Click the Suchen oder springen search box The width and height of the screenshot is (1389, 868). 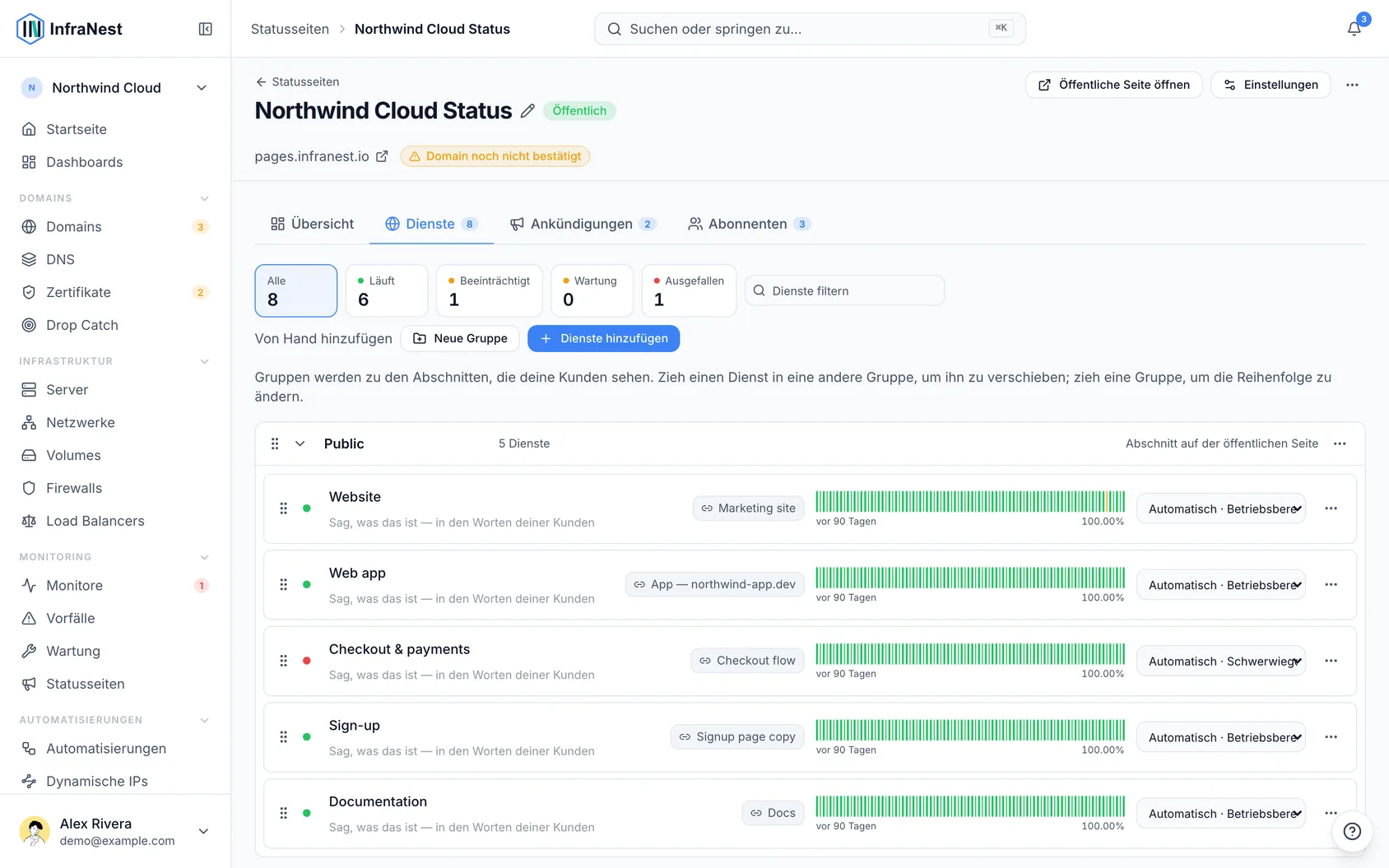pos(810,29)
